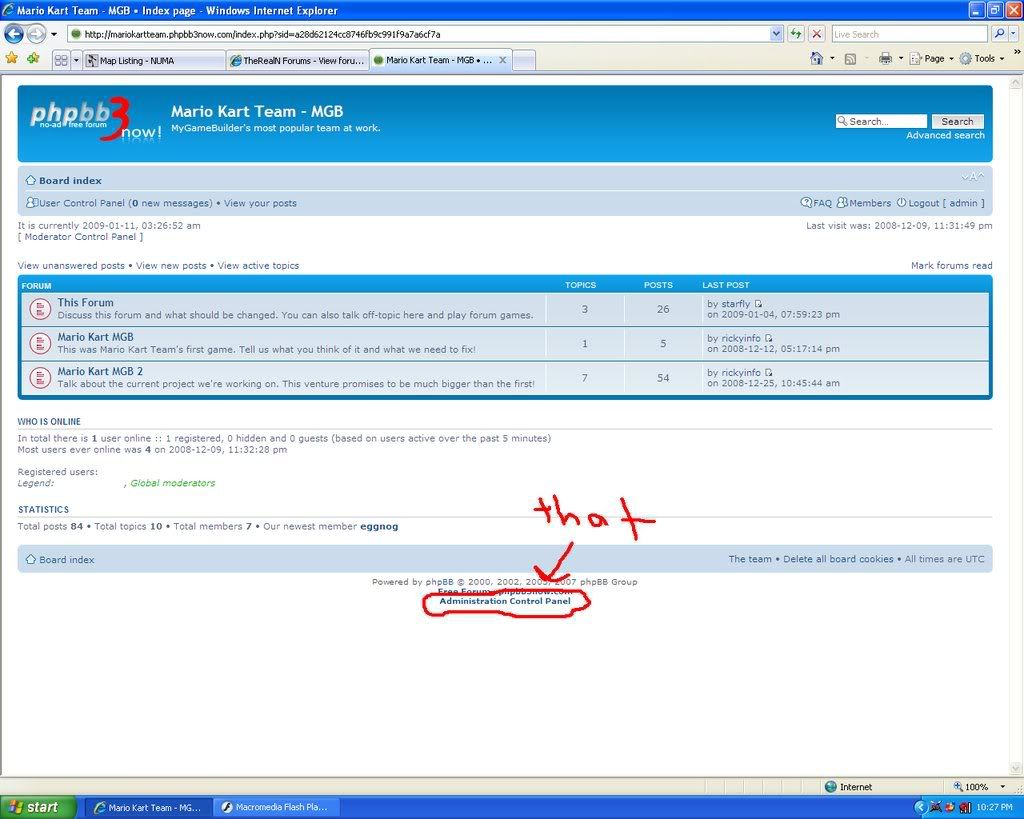Image resolution: width=1024 pixels, height=819 pixels.
Task: Click the This Forum unread posts icon
Action: click(x=40, y=309)
